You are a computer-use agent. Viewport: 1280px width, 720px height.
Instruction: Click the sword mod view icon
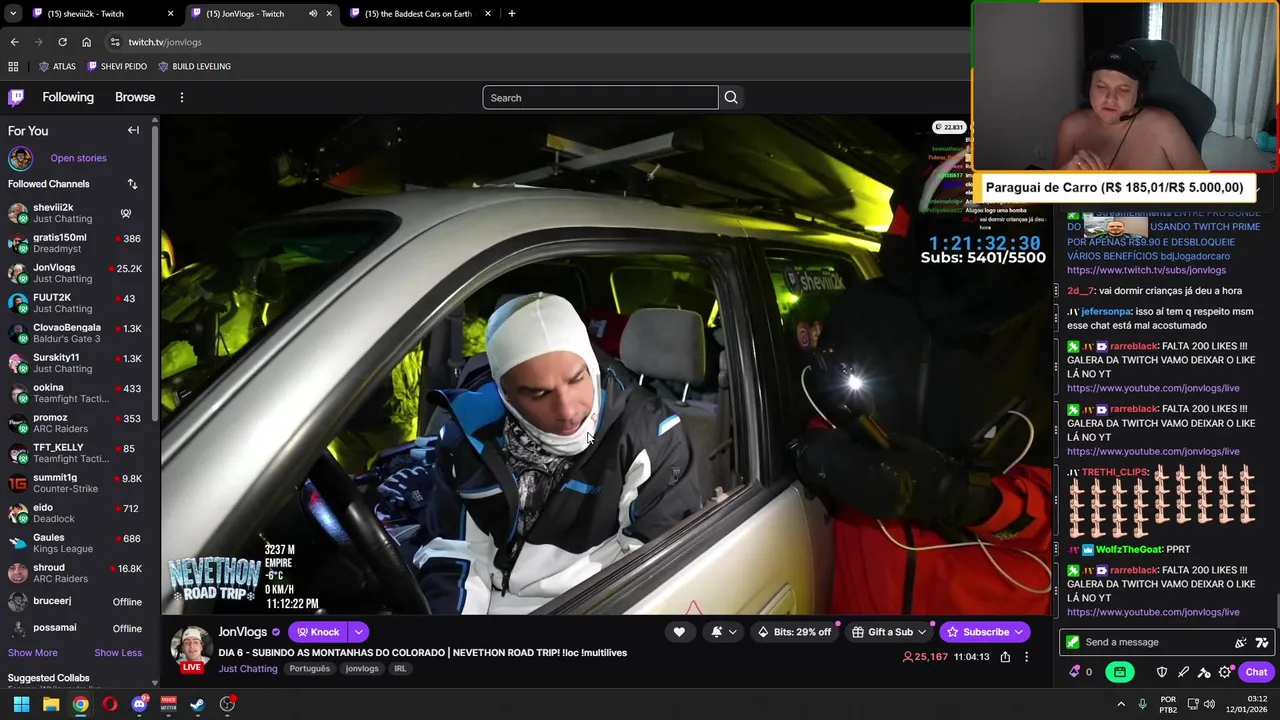[x=1183, y=672]
